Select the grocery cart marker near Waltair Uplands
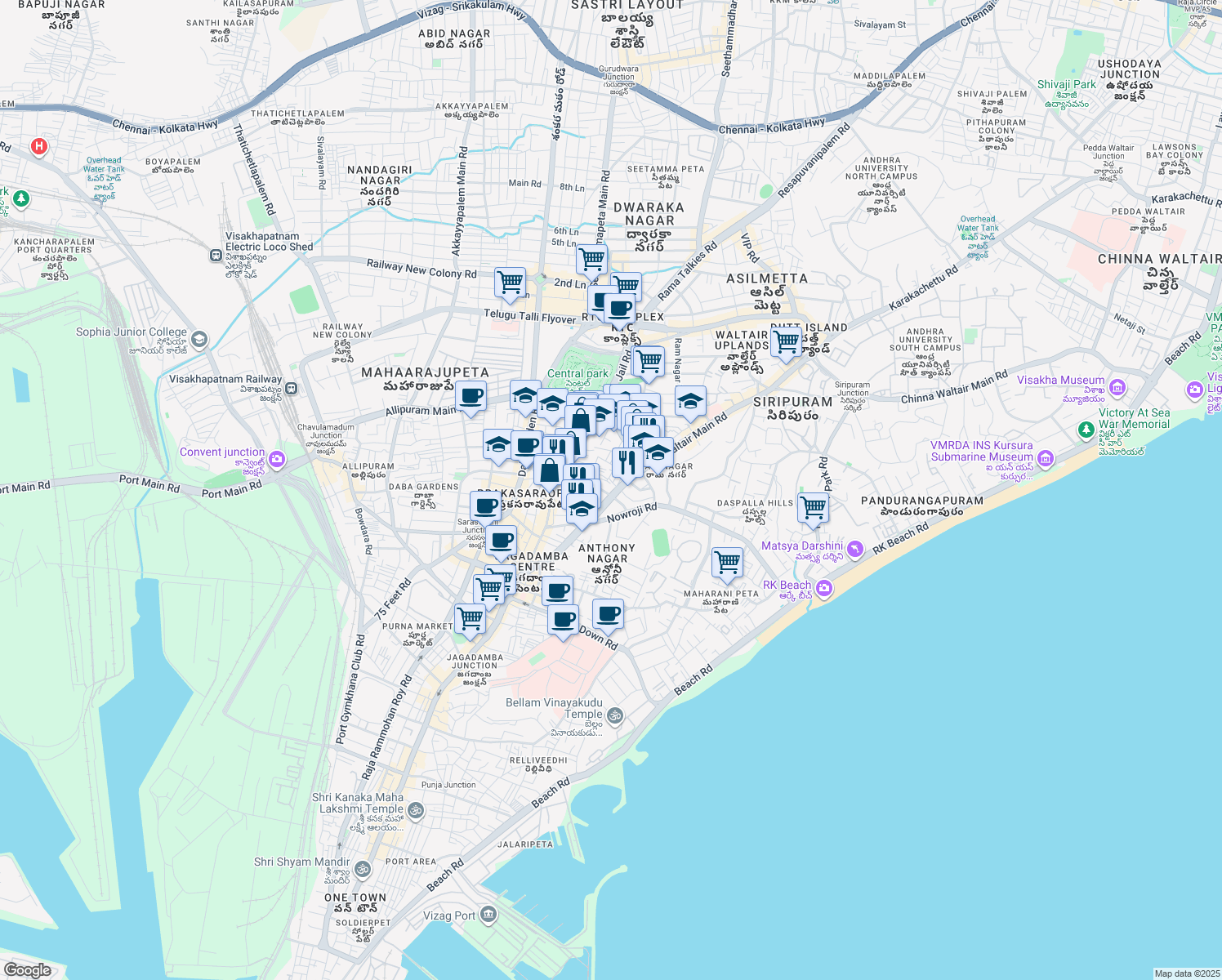Screen dimensions: 1222x980 point(786,341)
